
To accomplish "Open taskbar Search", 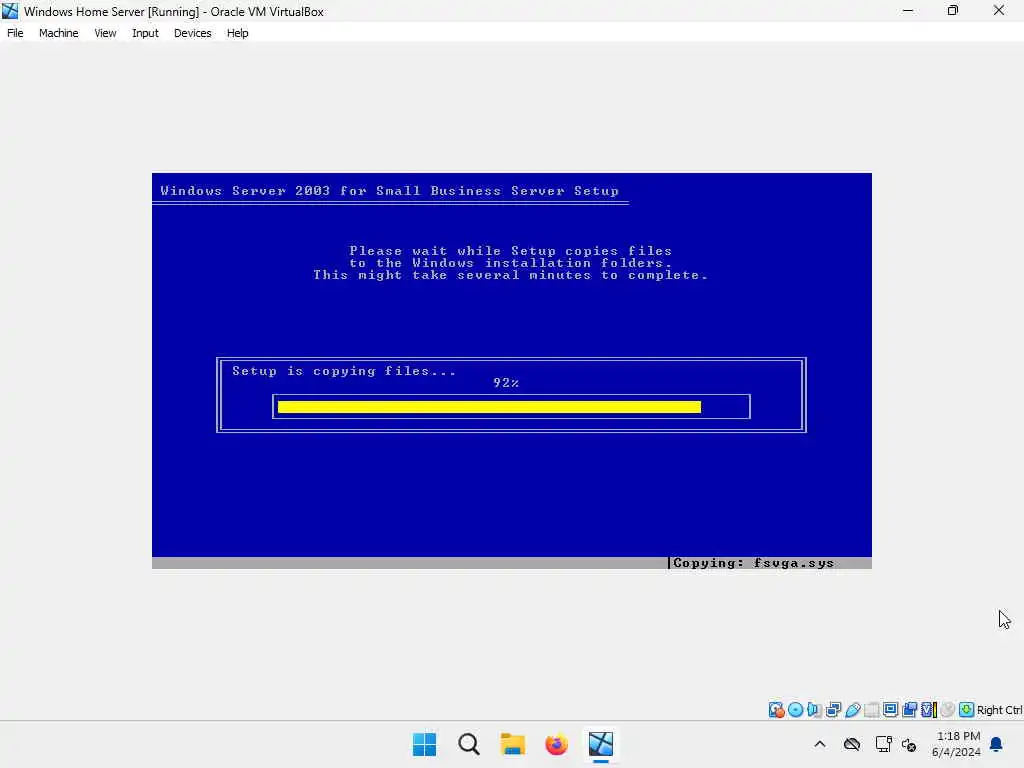I will click(469, 744).
